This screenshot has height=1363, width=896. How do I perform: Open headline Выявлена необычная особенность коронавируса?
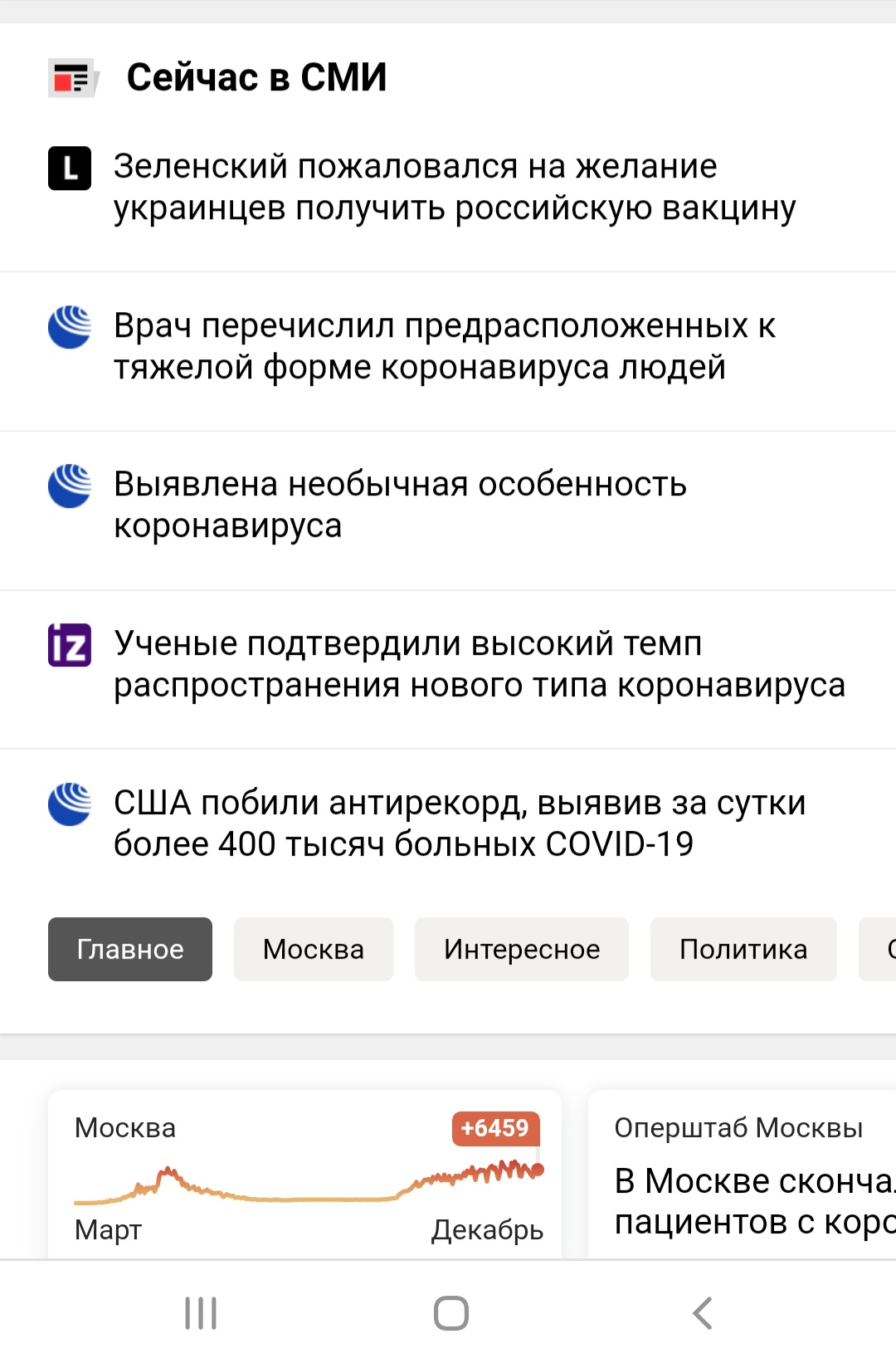click(x=400, y=505)
